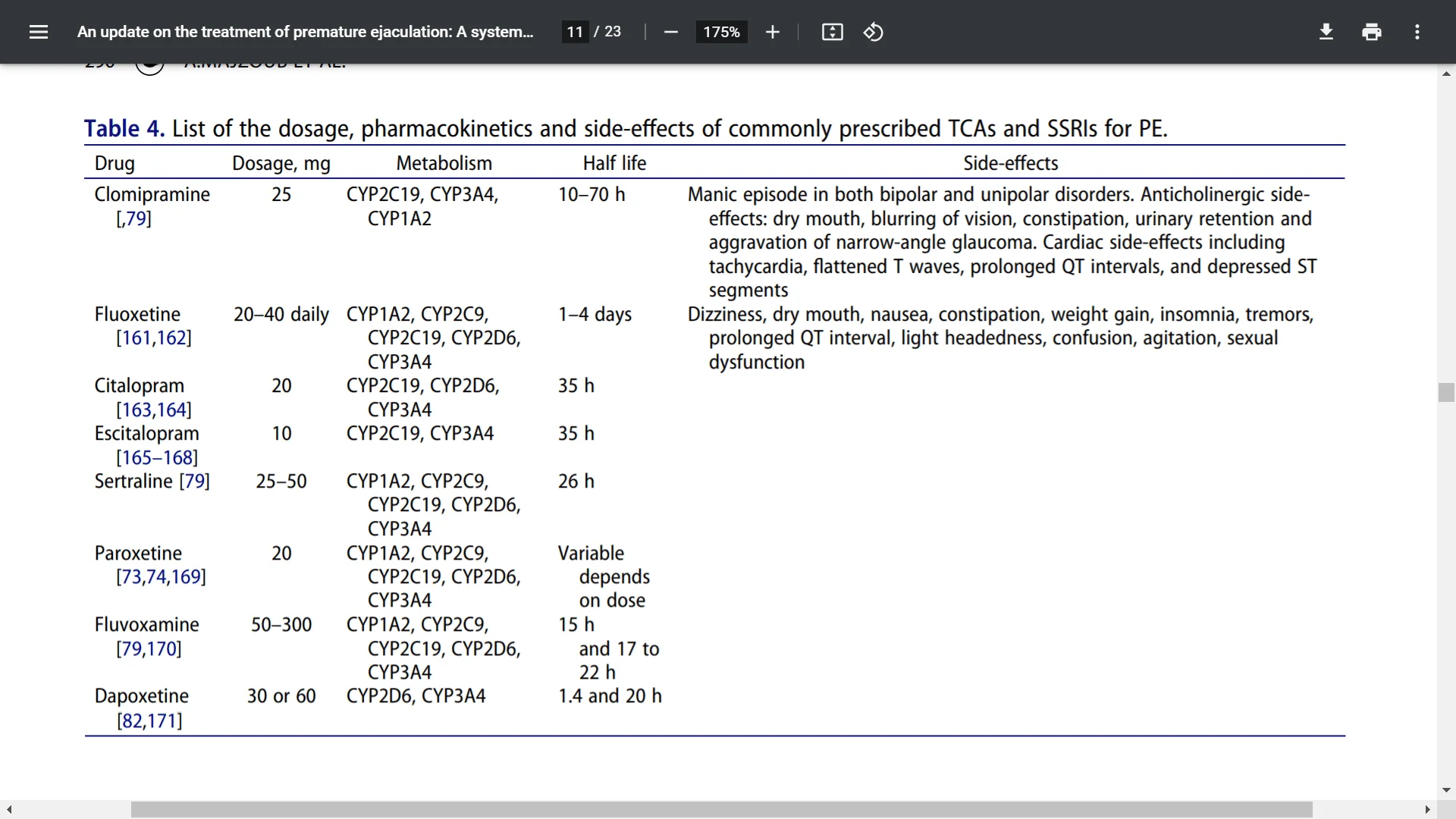Screen dimensions: 1456x819
Task: Click the fit to page icon
Action: pos(832,32)
